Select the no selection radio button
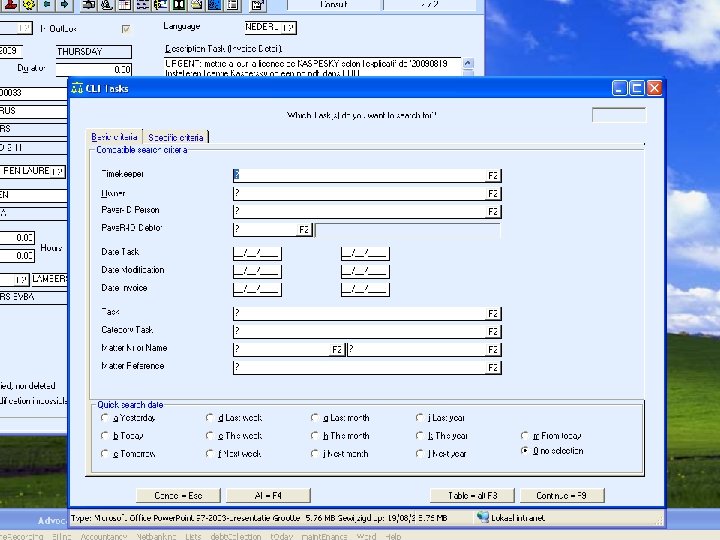The width and height of the screenshot is (720, 540). coord(525,451)
